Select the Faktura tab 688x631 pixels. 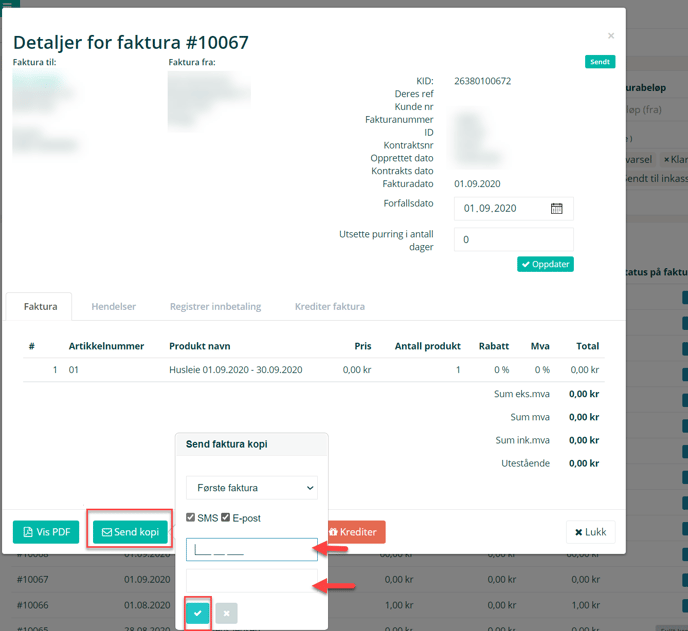[40, 306]
